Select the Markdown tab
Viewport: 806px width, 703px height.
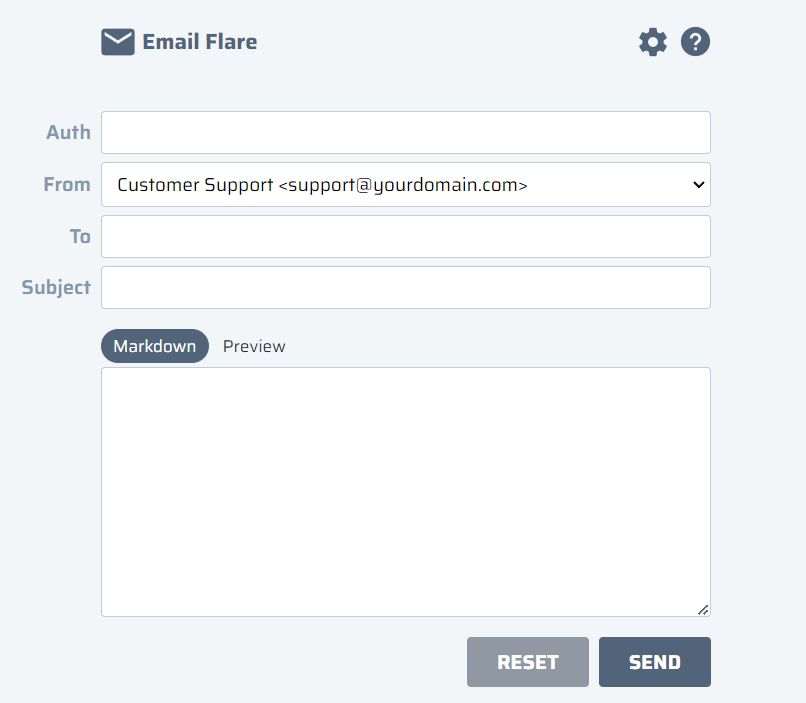pos(155,346)
